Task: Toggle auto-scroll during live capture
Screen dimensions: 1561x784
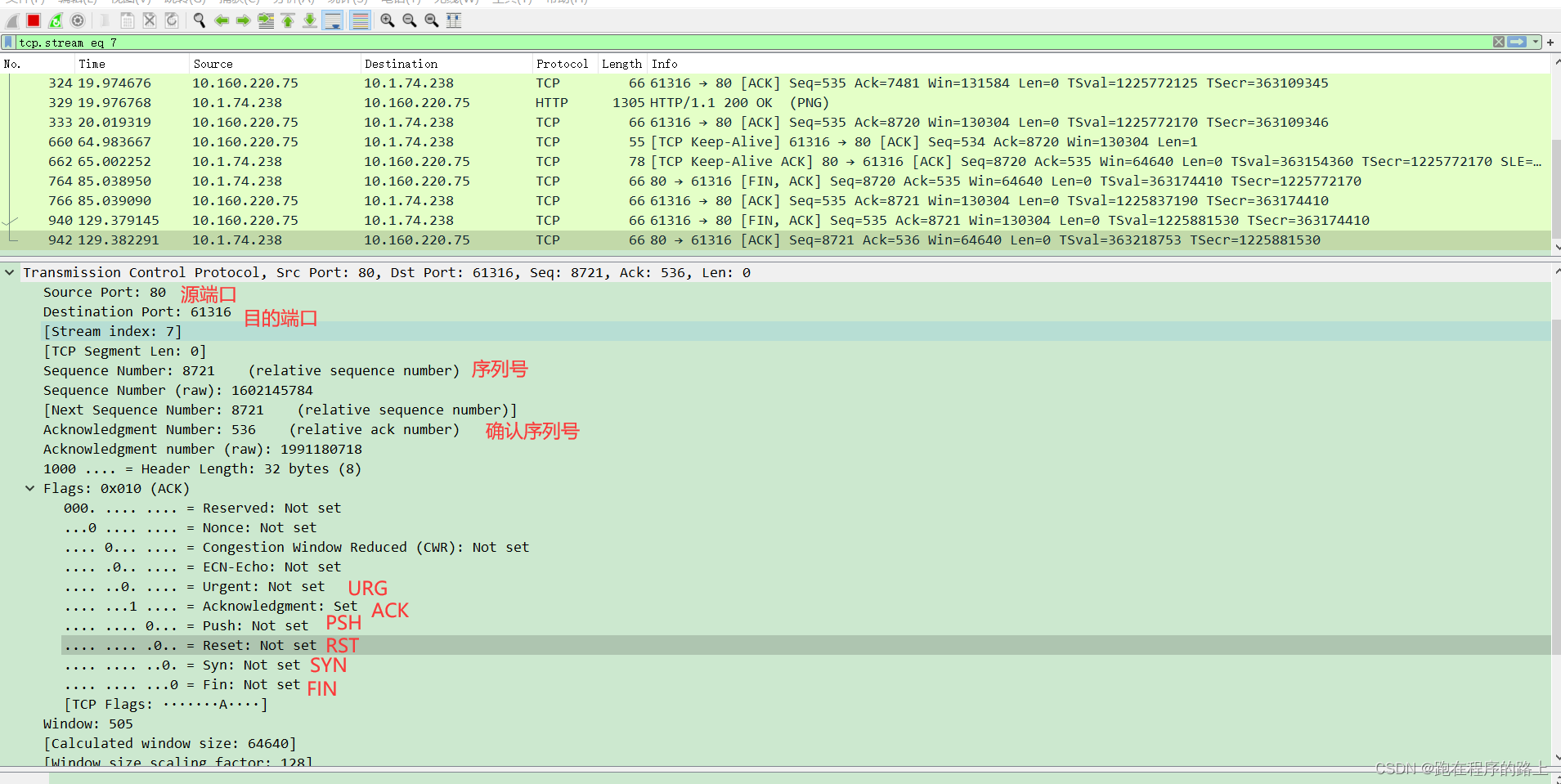Action: pos(333,20)
